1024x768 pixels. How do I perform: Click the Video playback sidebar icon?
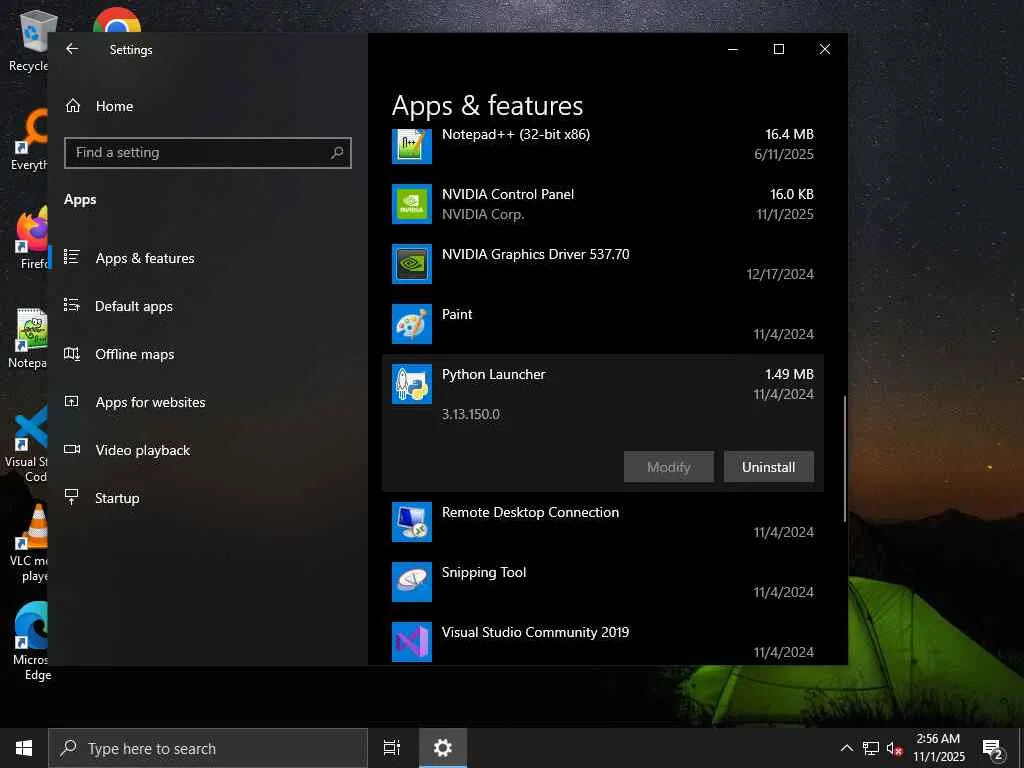coord(72,449)
